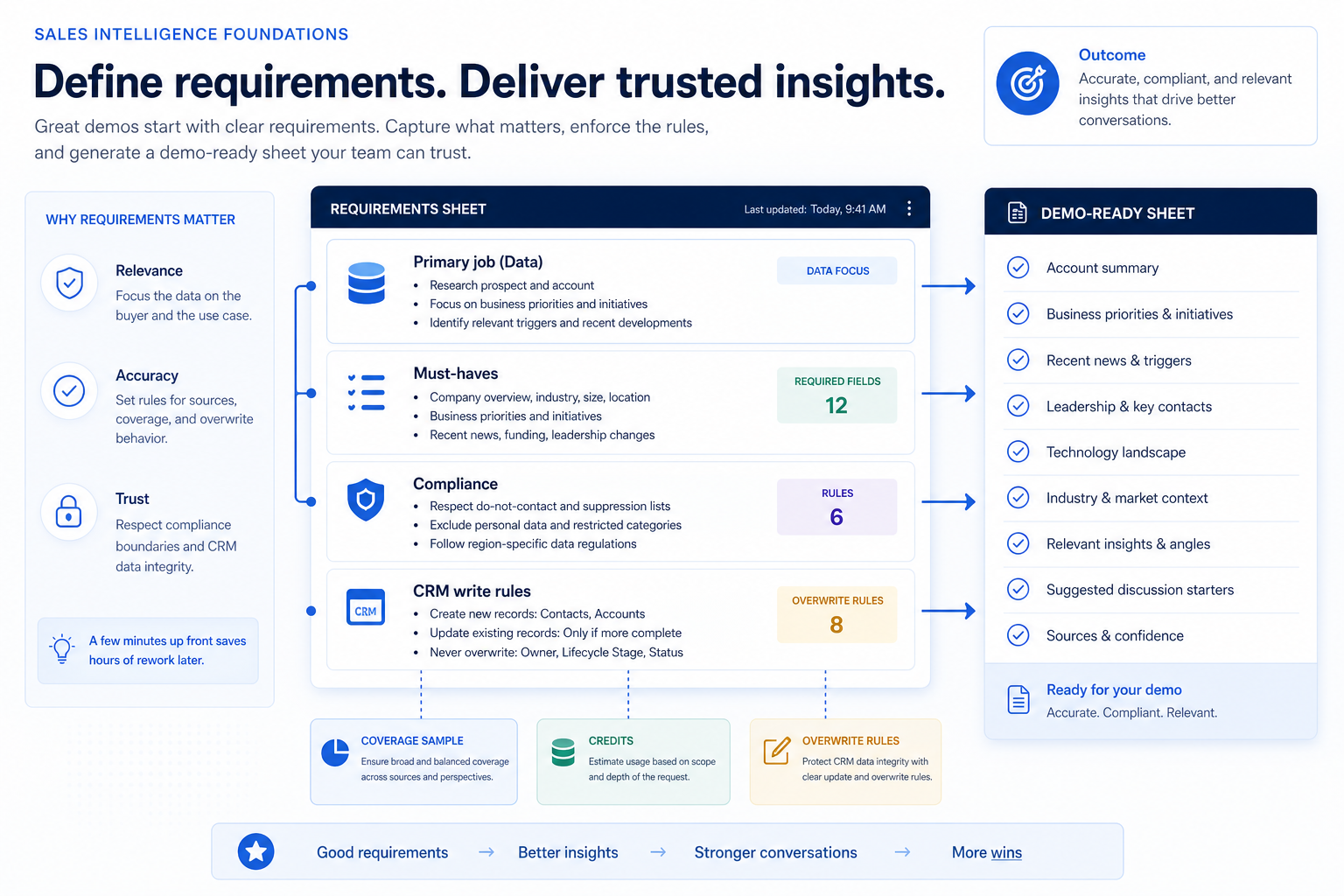Image resolution: width=1344 pixels, height=896 pixels.
Task: Click 'Respect do-not-contact and suppression lists'
Action: point(549,506)
